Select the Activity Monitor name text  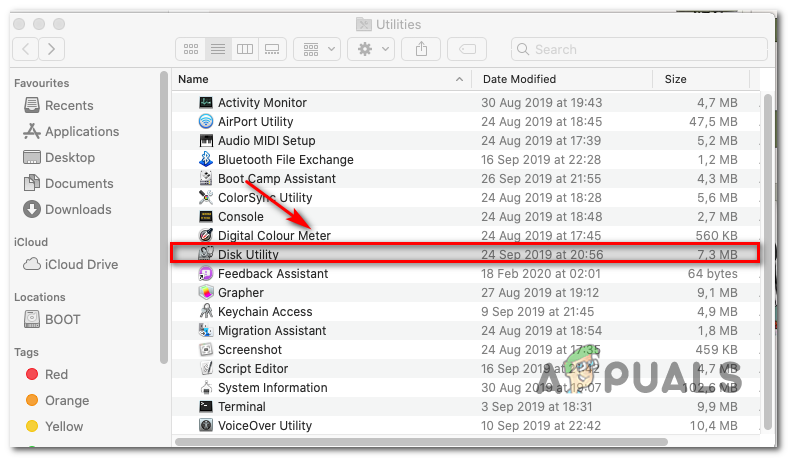click(x=262, y=103)
